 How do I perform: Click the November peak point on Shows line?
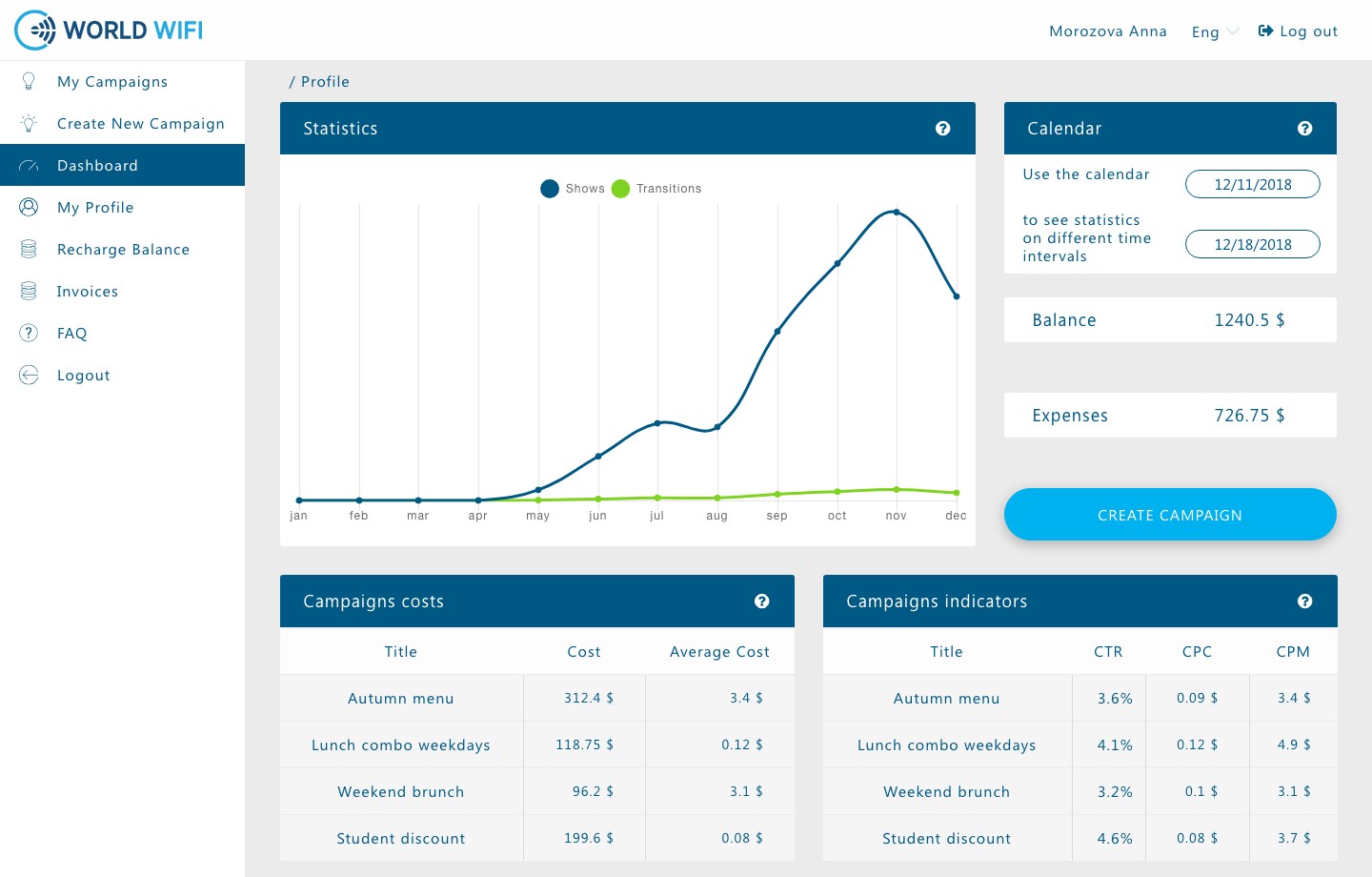pos(897,212)
